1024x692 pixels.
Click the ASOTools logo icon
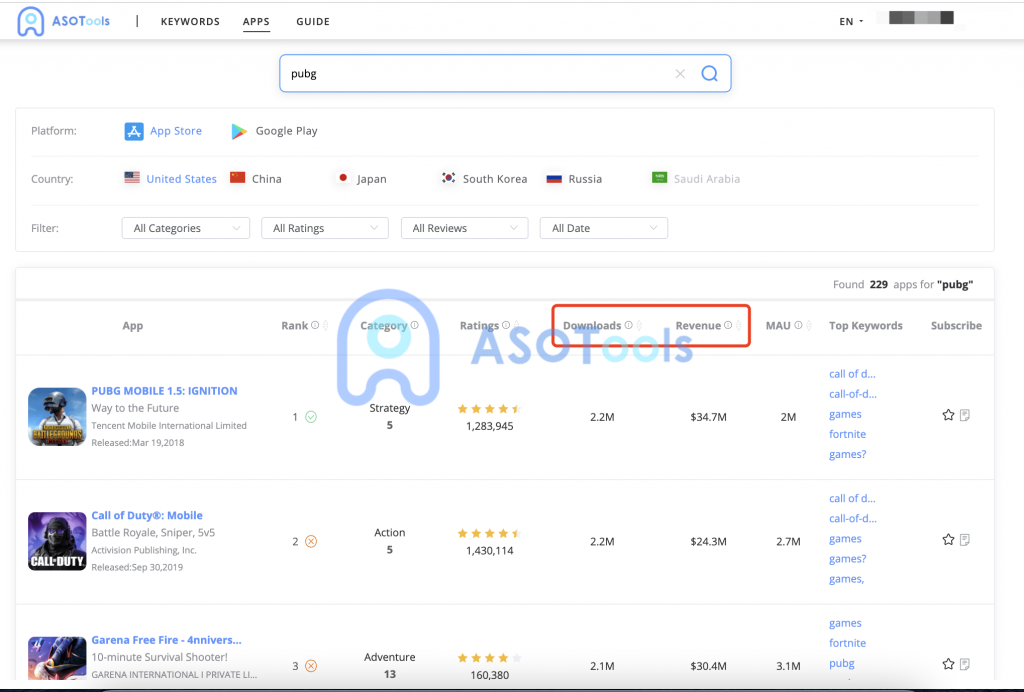(x=31, y=21)
